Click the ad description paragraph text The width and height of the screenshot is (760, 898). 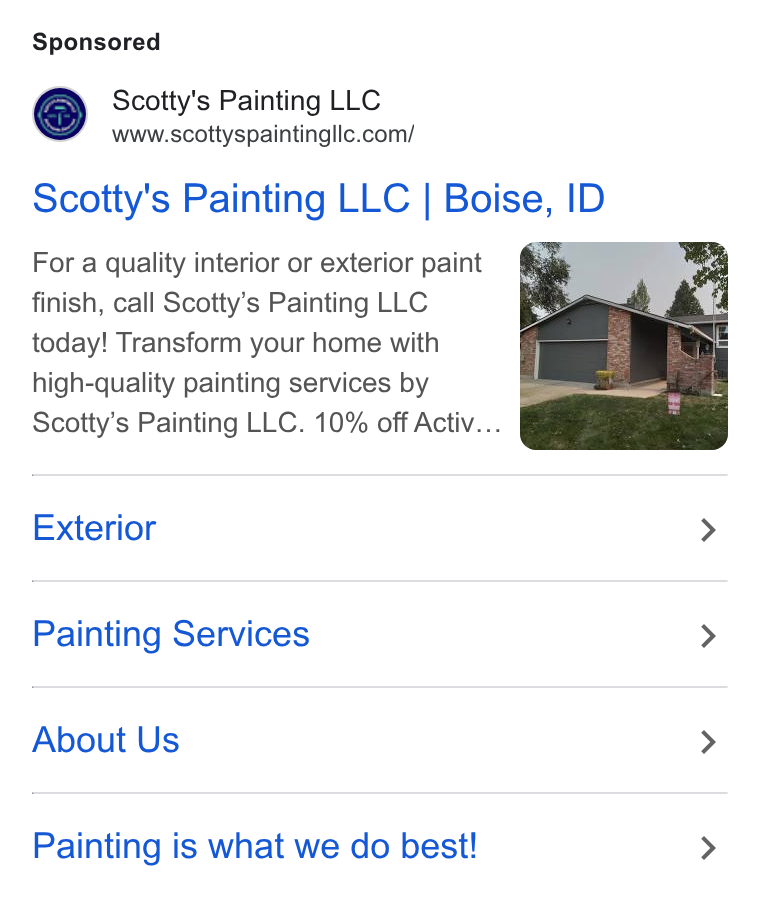tap(267, 343)
